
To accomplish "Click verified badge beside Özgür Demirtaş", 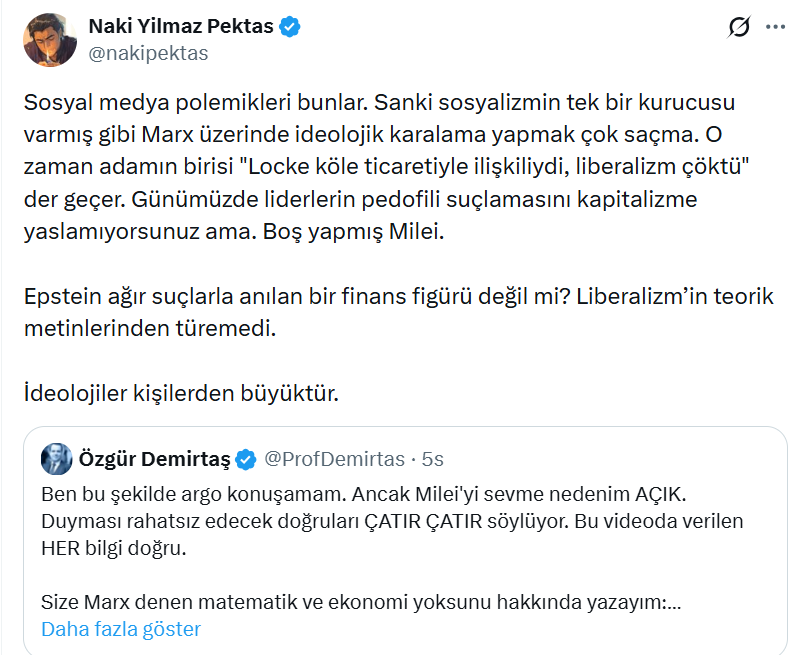I will pyautogui.click(x=245, y=459).
